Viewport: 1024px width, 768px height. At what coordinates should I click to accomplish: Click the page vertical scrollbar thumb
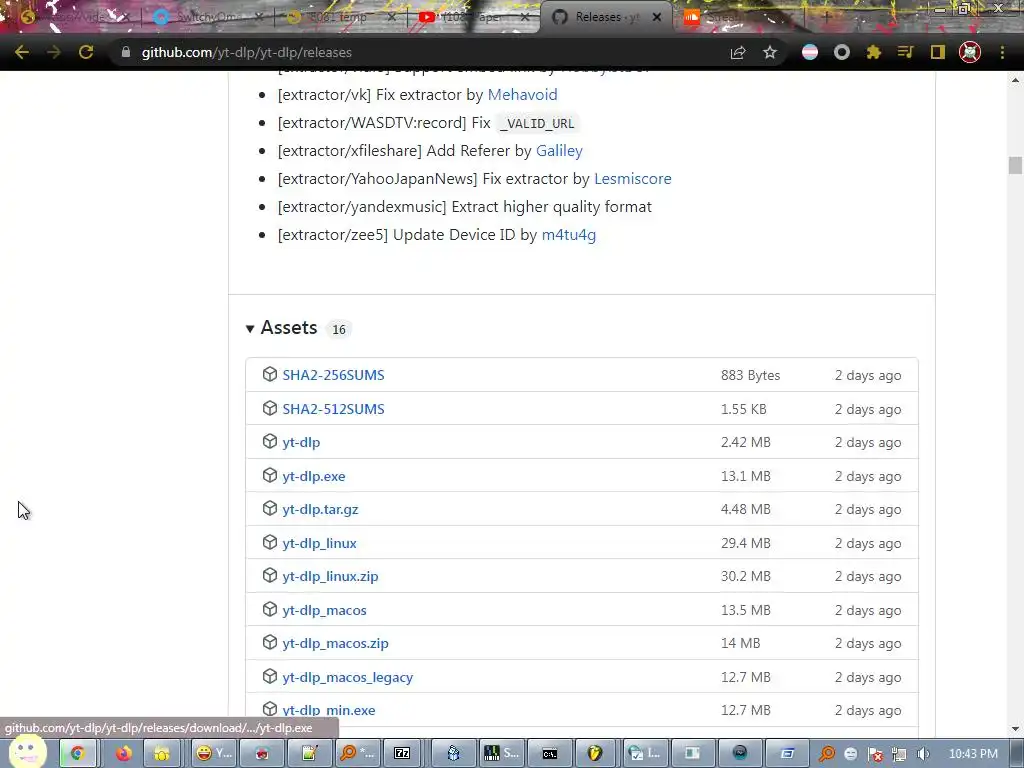[x=1014, y=165]
